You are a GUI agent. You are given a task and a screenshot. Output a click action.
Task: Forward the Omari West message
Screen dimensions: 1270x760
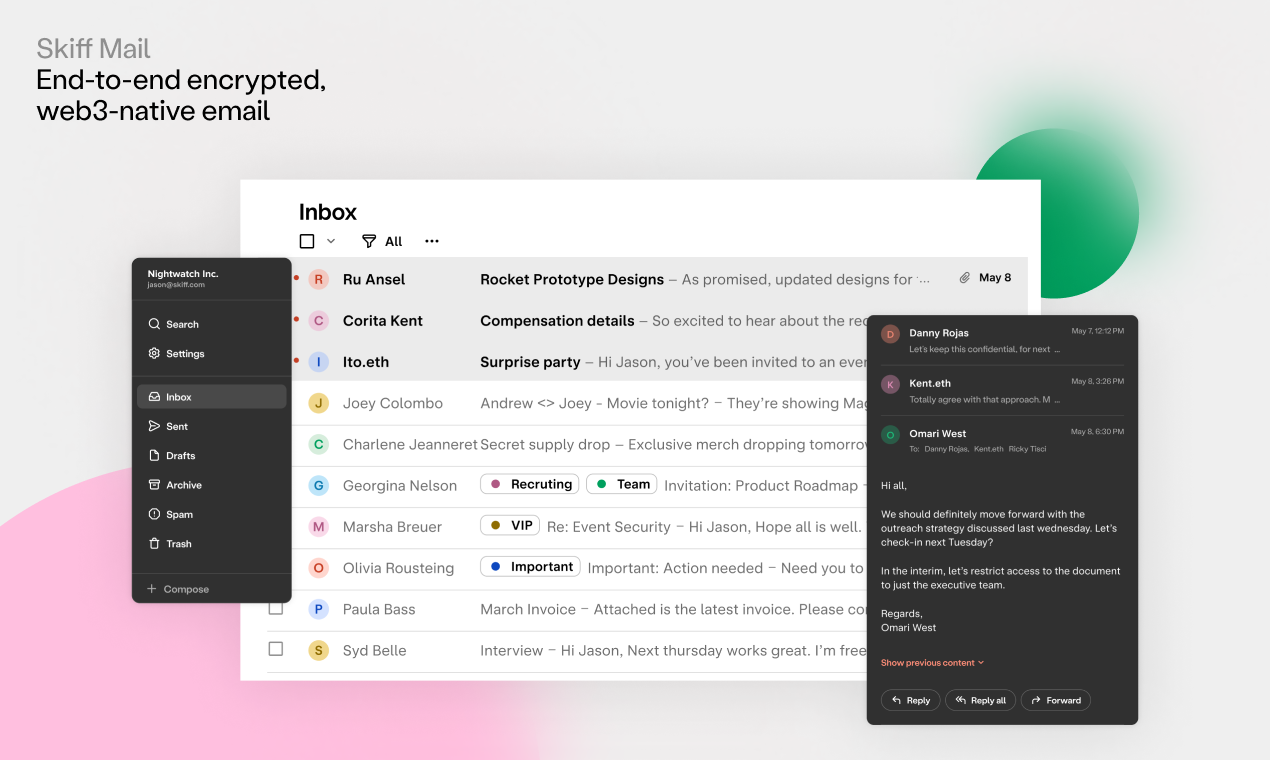(x=1056, y=700)
